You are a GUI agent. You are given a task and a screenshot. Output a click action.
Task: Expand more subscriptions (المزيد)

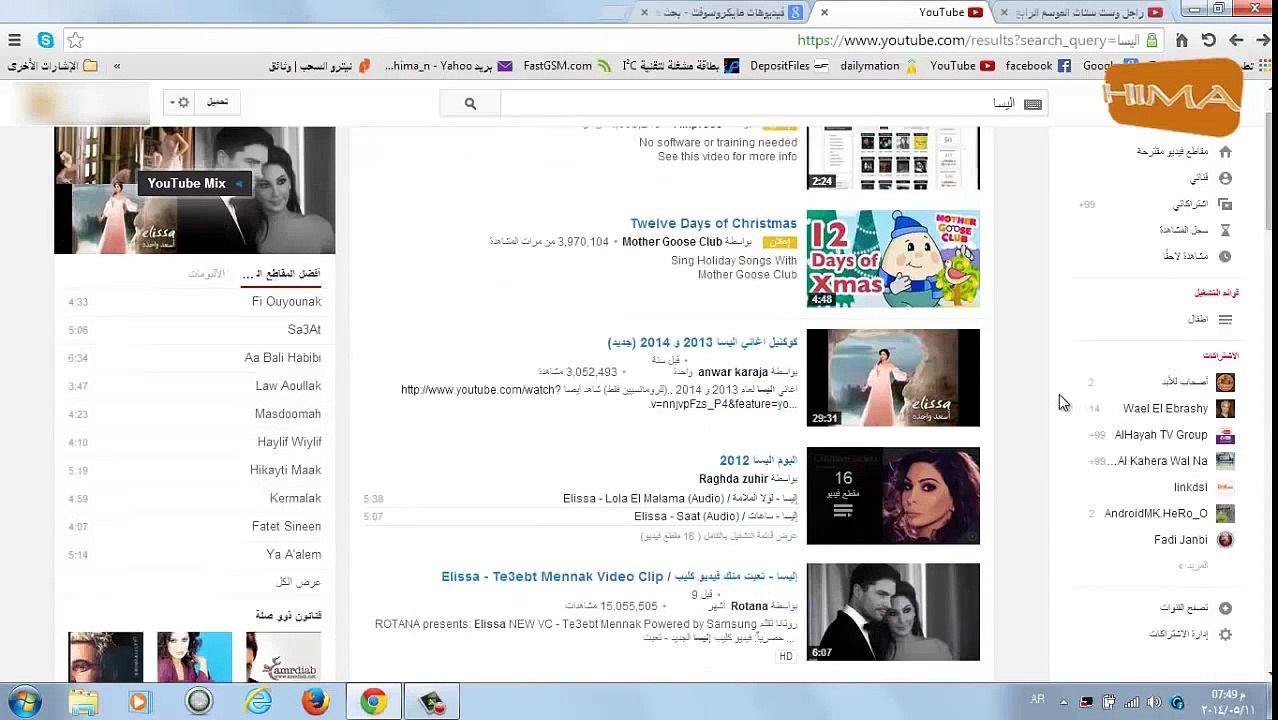pyautogui.click(x=1193, y=566)
